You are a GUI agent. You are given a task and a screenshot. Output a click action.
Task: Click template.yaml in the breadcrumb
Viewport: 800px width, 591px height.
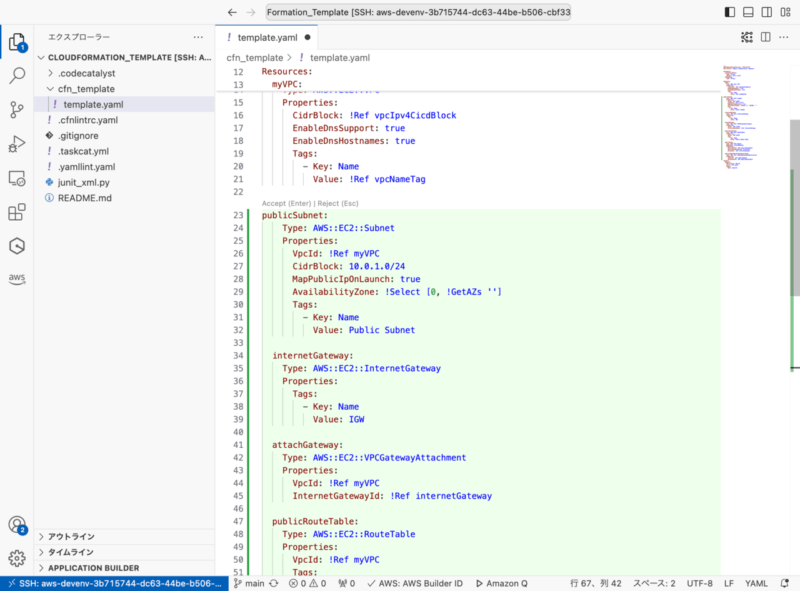tap(340, 58)
